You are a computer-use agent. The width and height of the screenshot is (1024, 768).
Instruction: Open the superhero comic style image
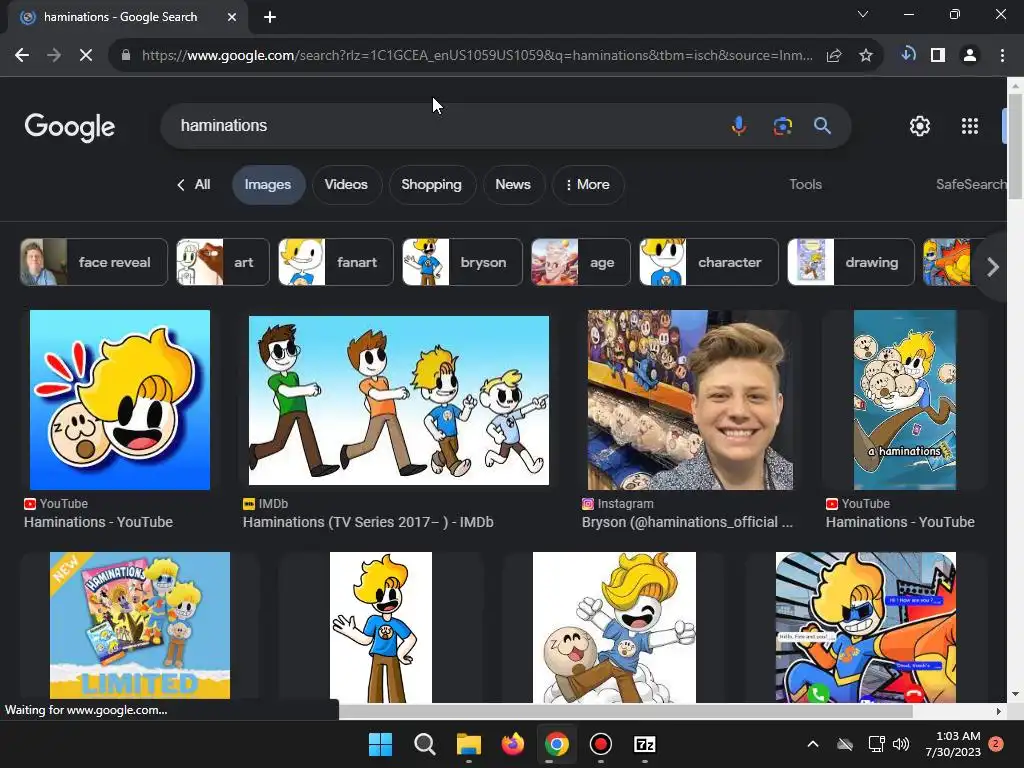[x=865, y=627]
